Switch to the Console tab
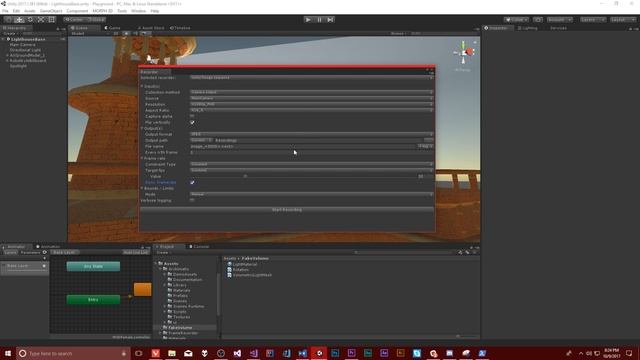This screenshot has width=640, height=360. tap(199, 247)
